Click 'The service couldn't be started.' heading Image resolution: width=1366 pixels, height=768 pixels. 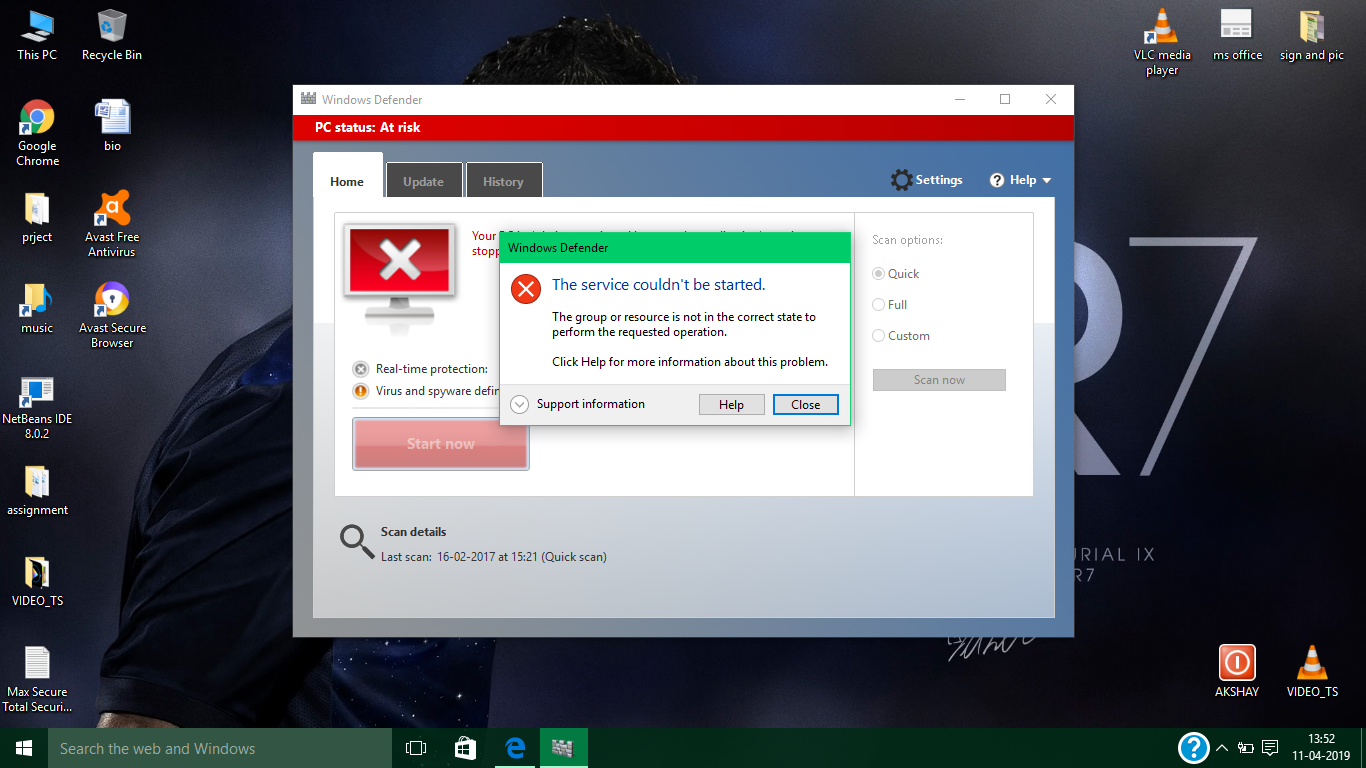point(658,285)
